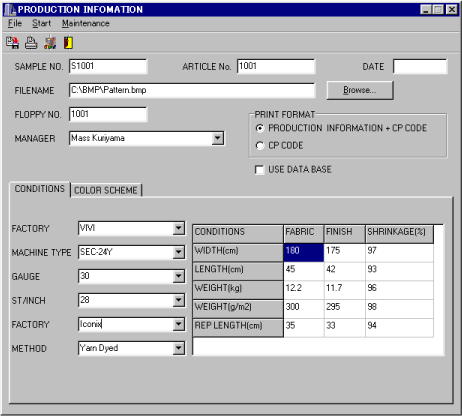Screen dimensions: 462x416
Task: Enable the USE DATA BASE checkbox
Action: point(259,170)
